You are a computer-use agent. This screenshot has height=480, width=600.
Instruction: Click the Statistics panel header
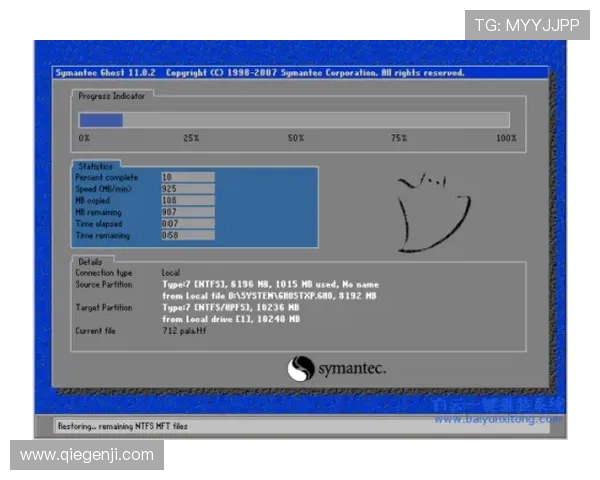coord(96,166)
